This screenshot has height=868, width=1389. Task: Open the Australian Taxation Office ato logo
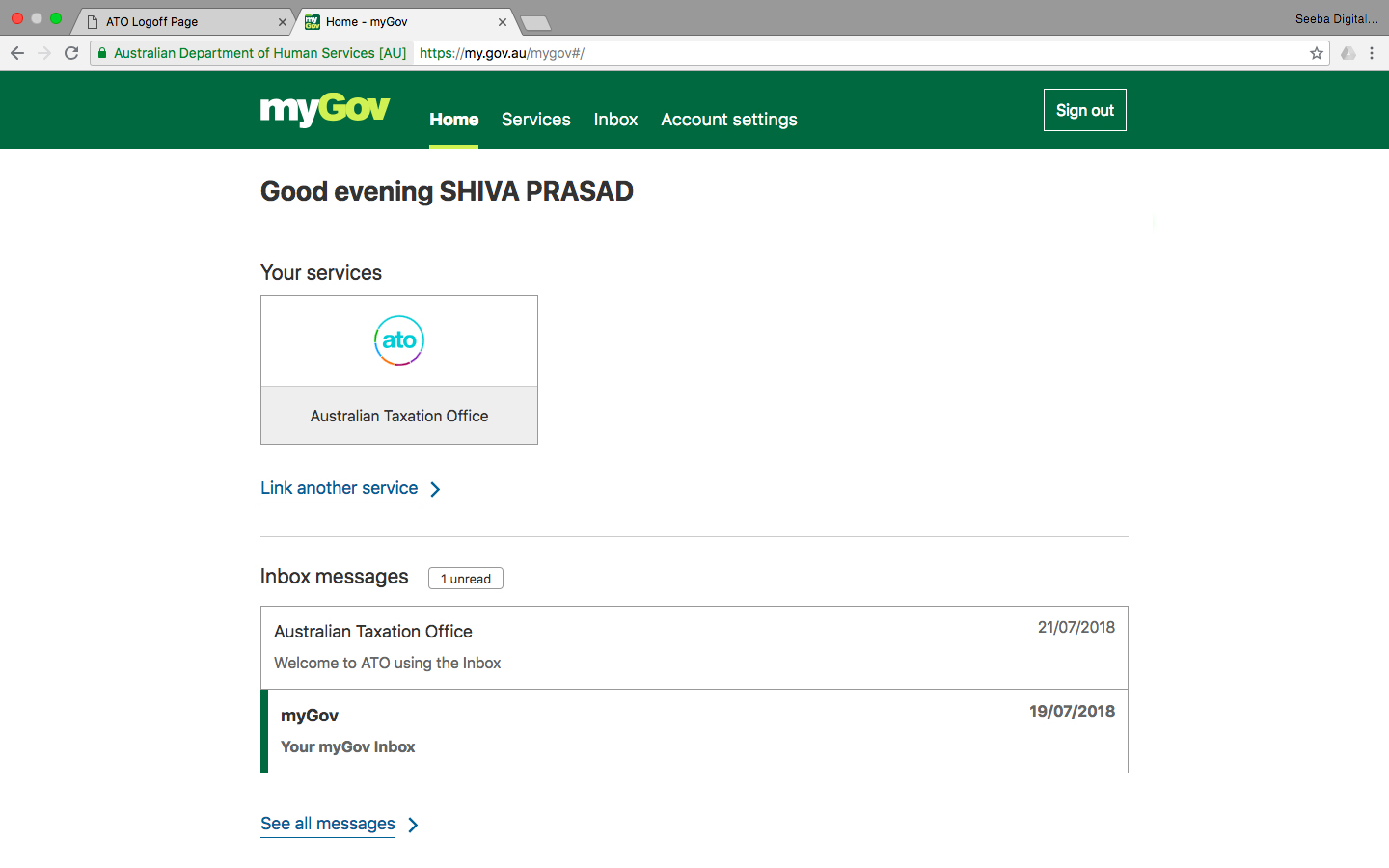click(399, 340)
